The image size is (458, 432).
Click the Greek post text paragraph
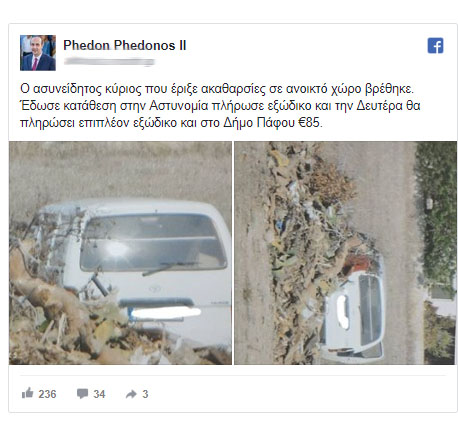click(x=220, y=106)
